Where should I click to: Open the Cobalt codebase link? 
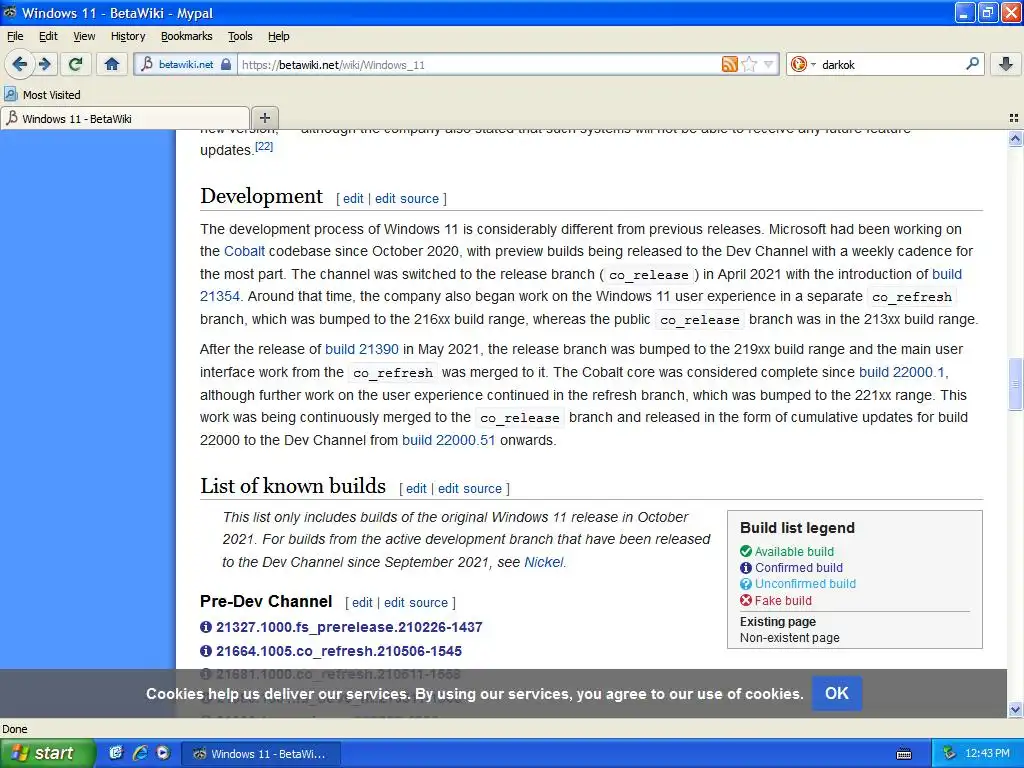[244, 251]
